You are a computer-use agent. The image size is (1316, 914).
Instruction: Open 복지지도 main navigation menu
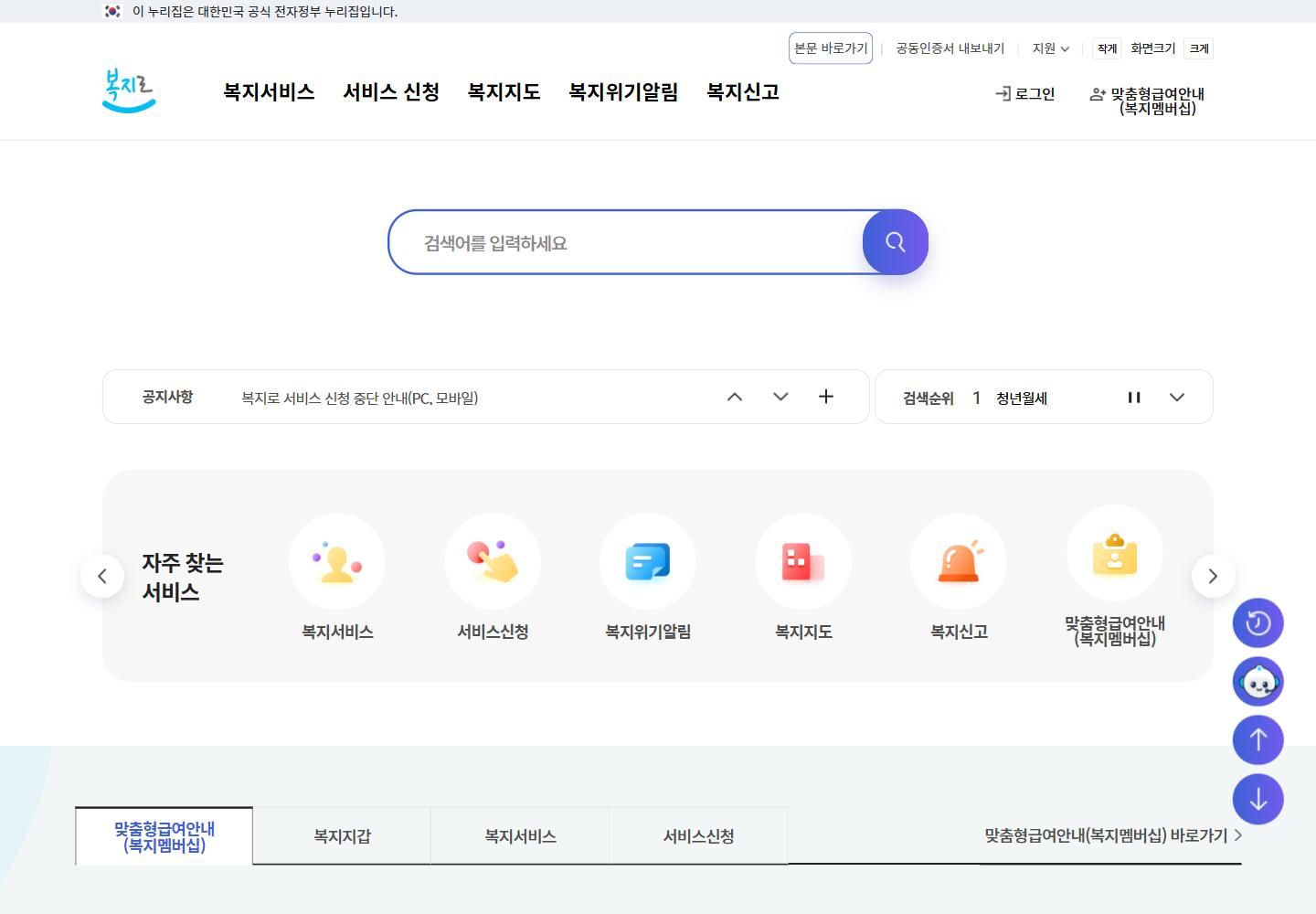coord(504,92)
